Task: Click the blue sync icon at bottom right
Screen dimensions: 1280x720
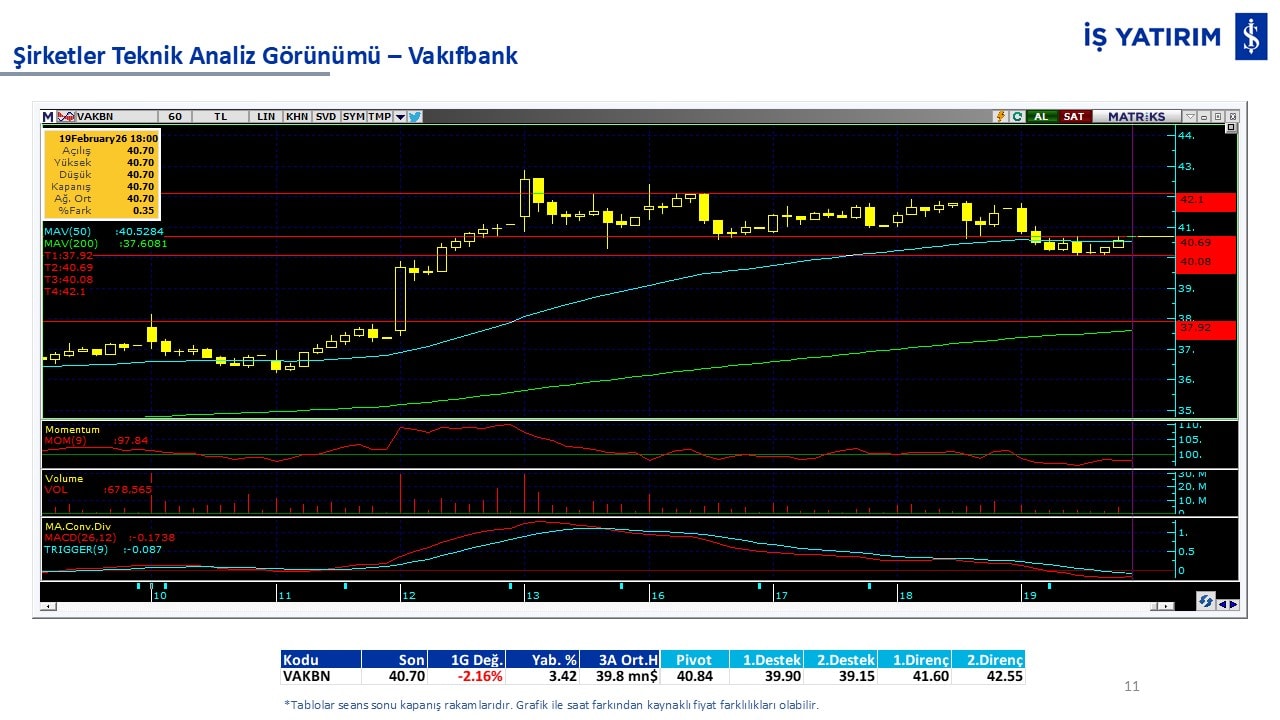Action: [x=1205, y=601]
